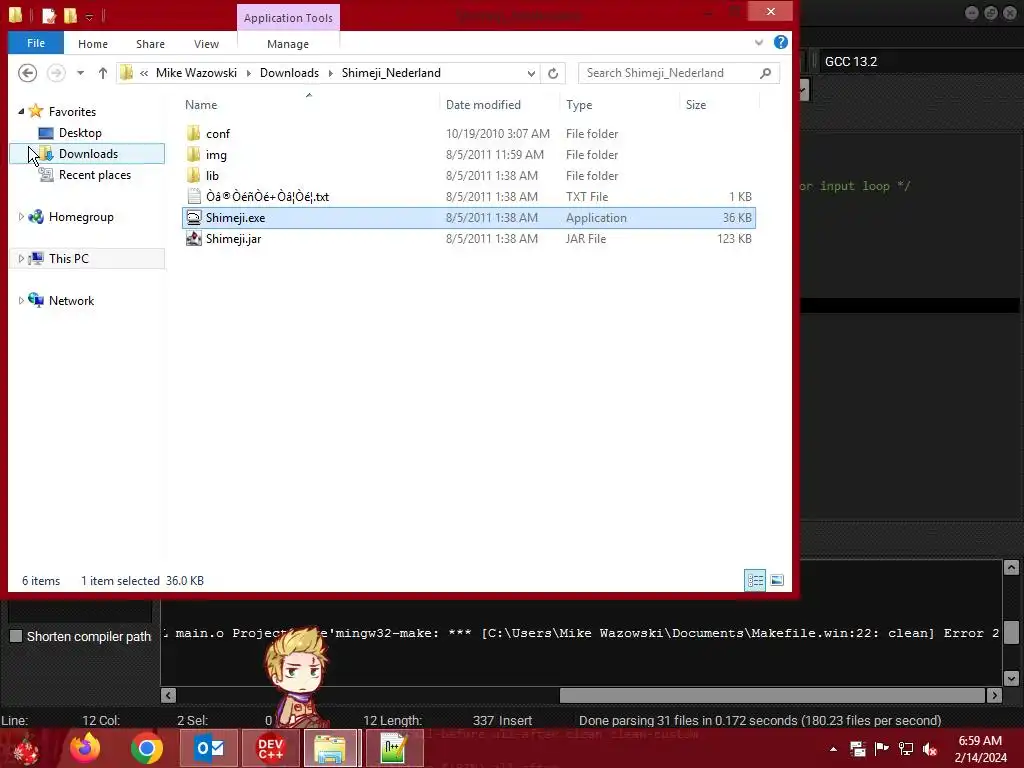The width and height of the screenshot is (1024, 768).
Task: Click the Back navigation arrow in Explorer
Action: click(27, 73)
